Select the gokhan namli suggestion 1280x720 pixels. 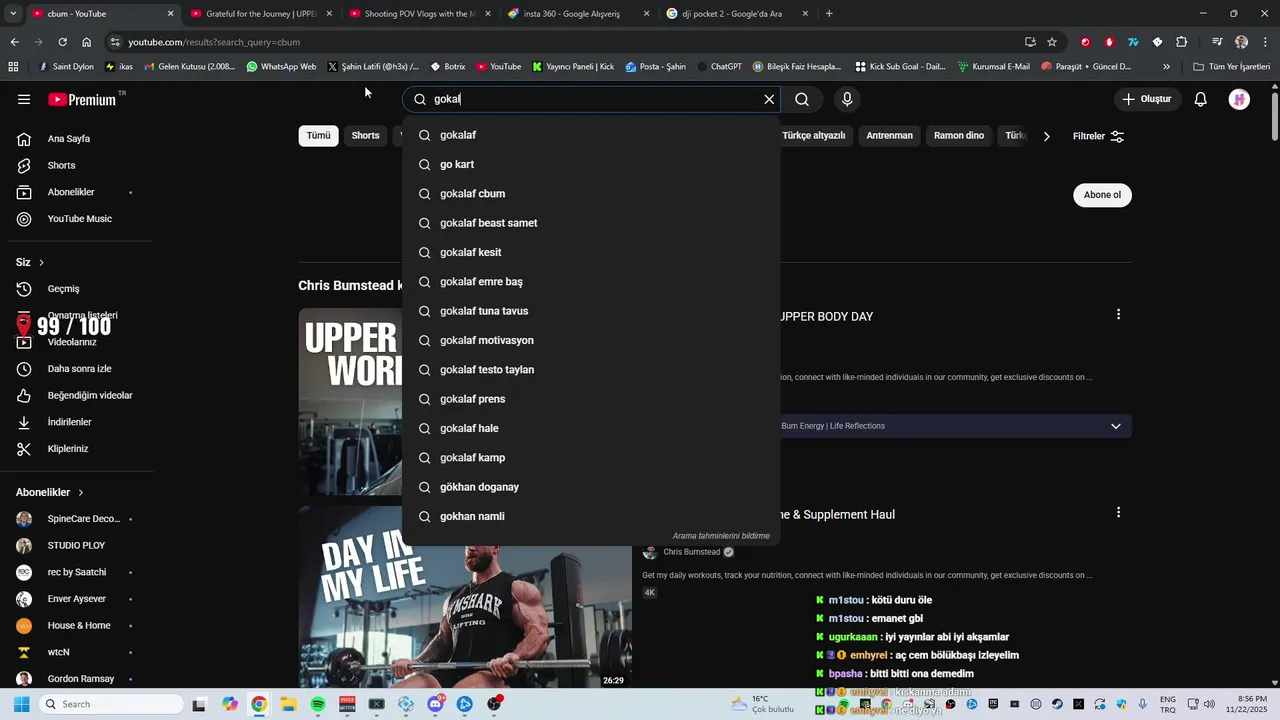pyautogui.click(x=591, y=516)
